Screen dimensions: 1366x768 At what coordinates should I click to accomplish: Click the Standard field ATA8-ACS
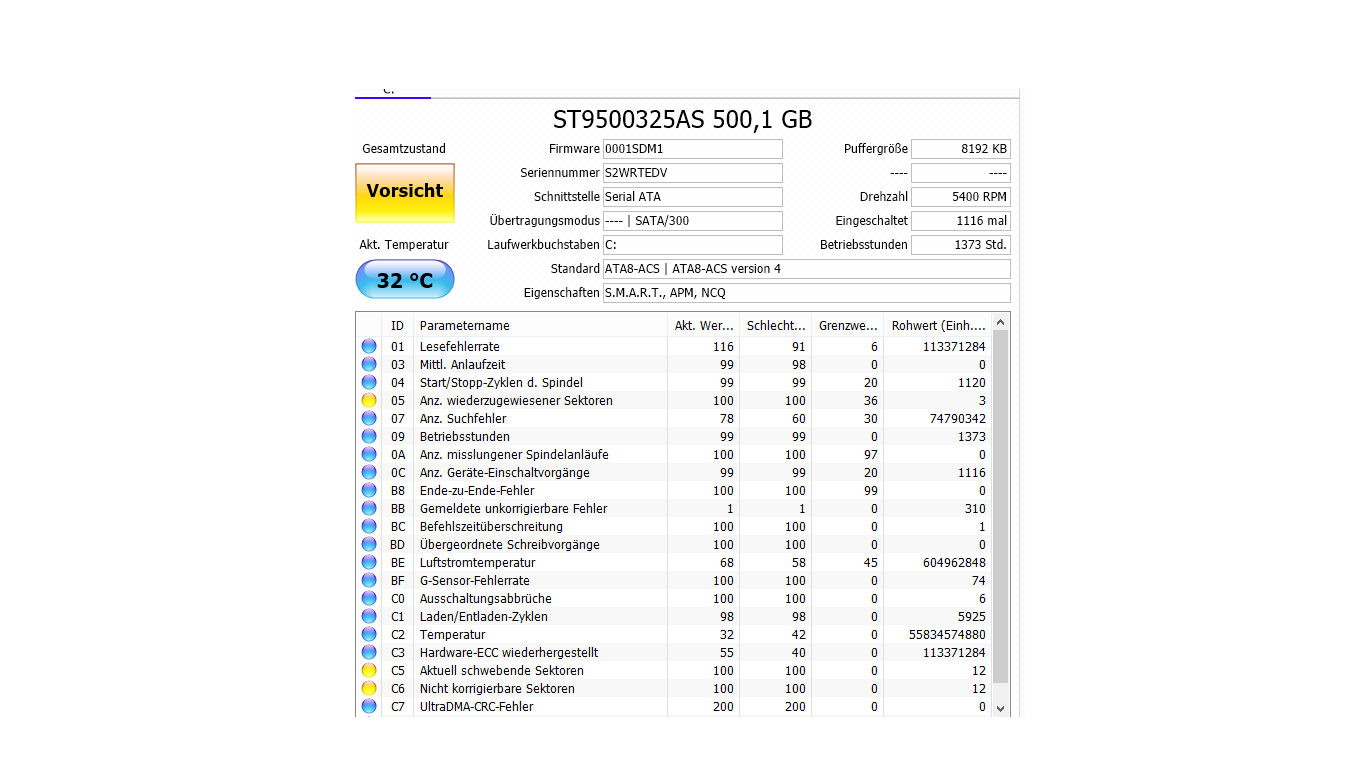click(x=806, y=269)
